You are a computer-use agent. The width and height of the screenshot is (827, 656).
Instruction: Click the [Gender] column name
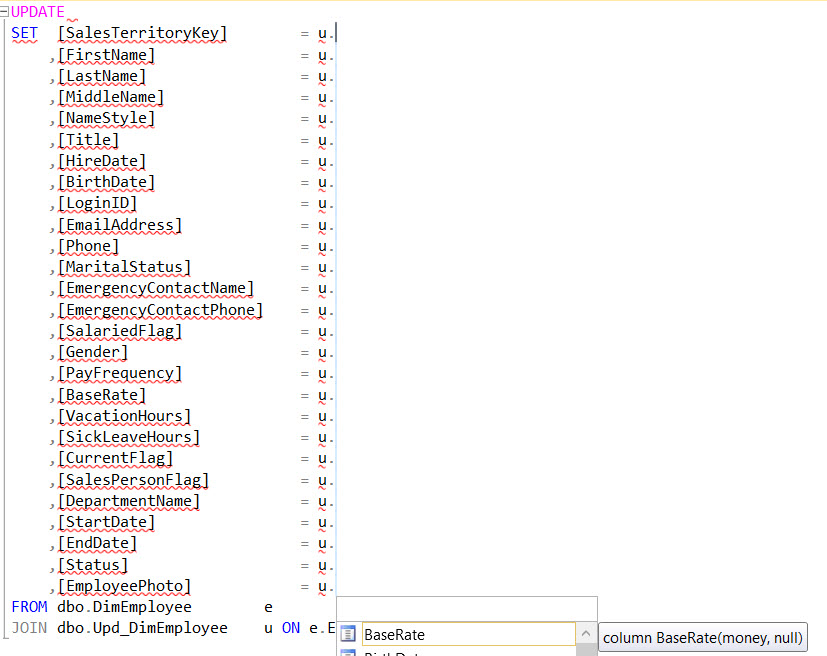pyautogui.click(x=92, y=352)
